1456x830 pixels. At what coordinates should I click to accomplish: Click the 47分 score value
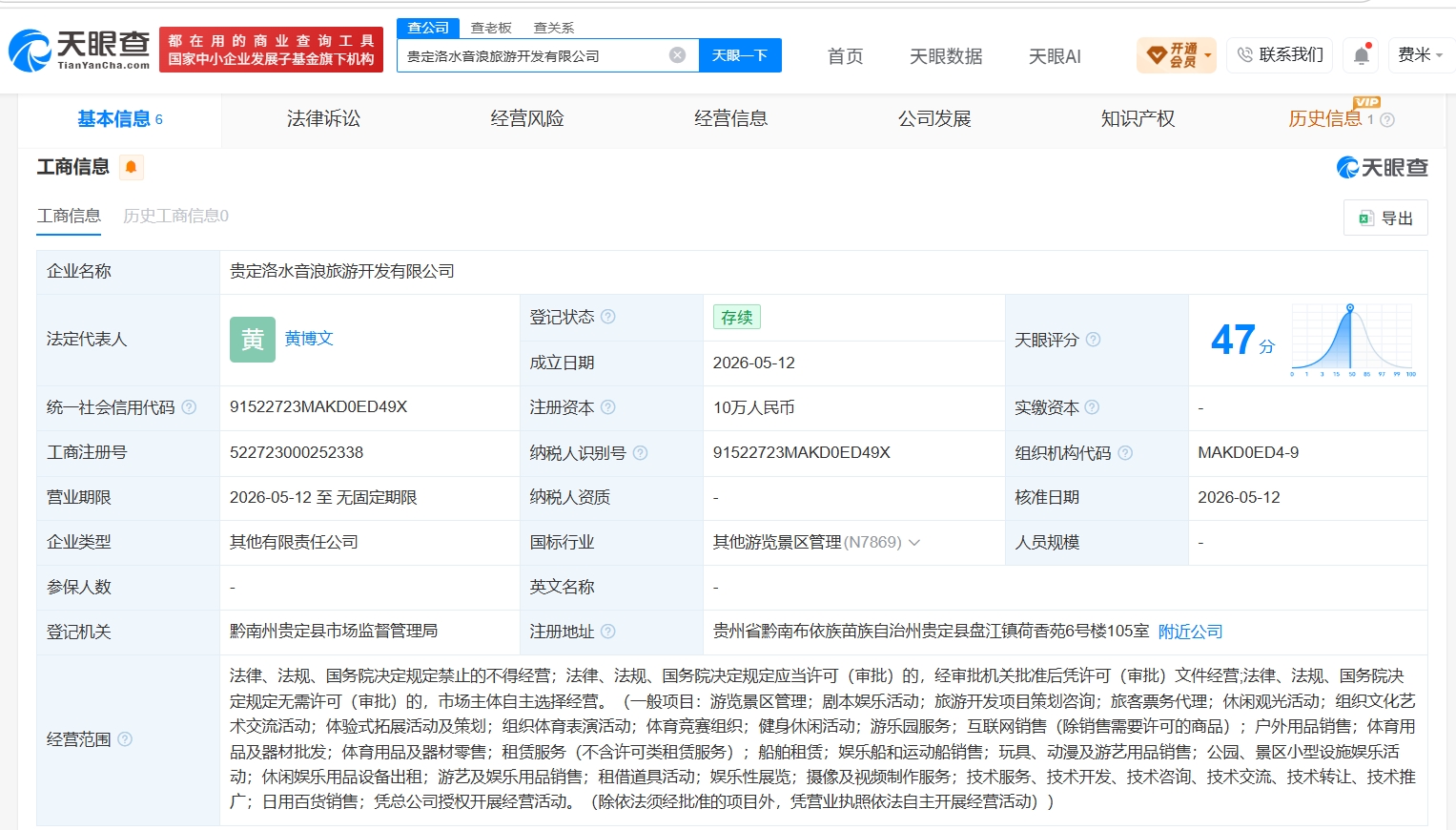[1242, 340]
